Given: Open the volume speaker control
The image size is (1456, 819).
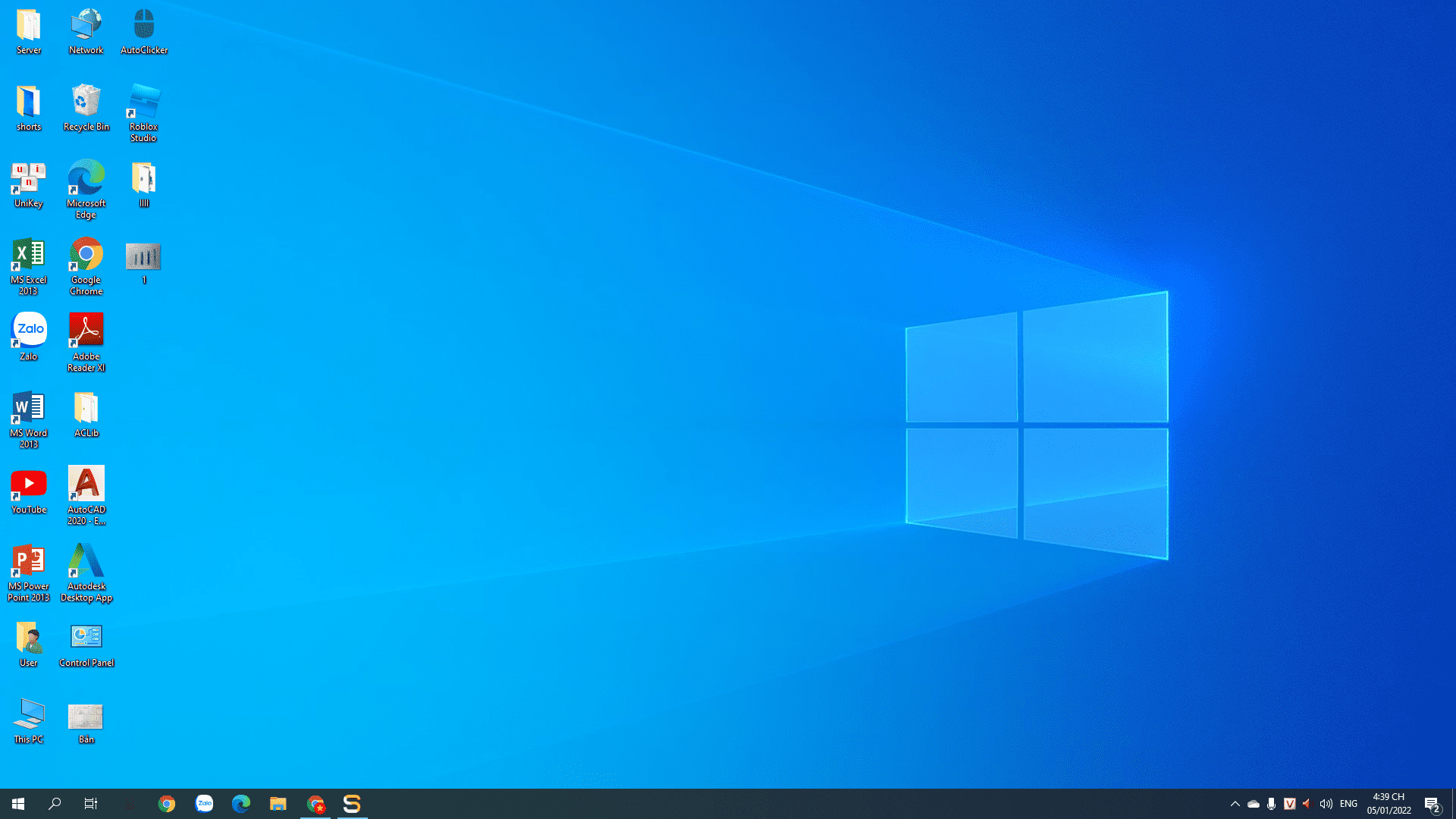Looking at the screenshot, I should pyautogui.click(x=1326, y=804).
